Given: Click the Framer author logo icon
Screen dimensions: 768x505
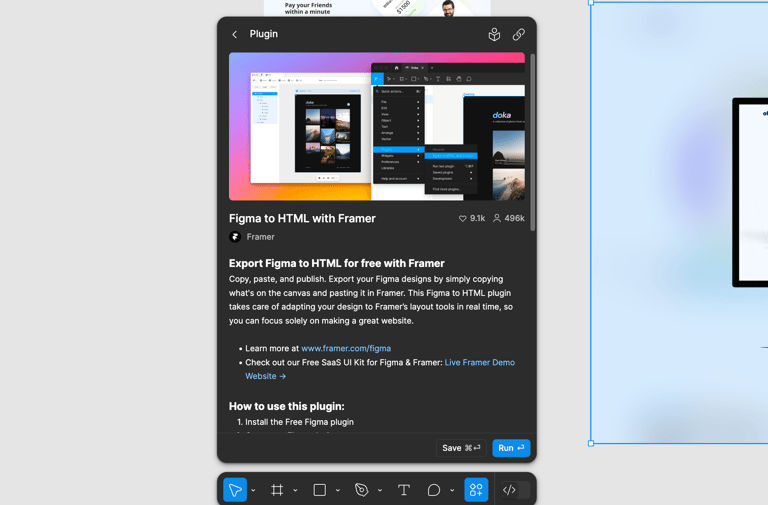Looking at the screenshot, I should (235, 237).
